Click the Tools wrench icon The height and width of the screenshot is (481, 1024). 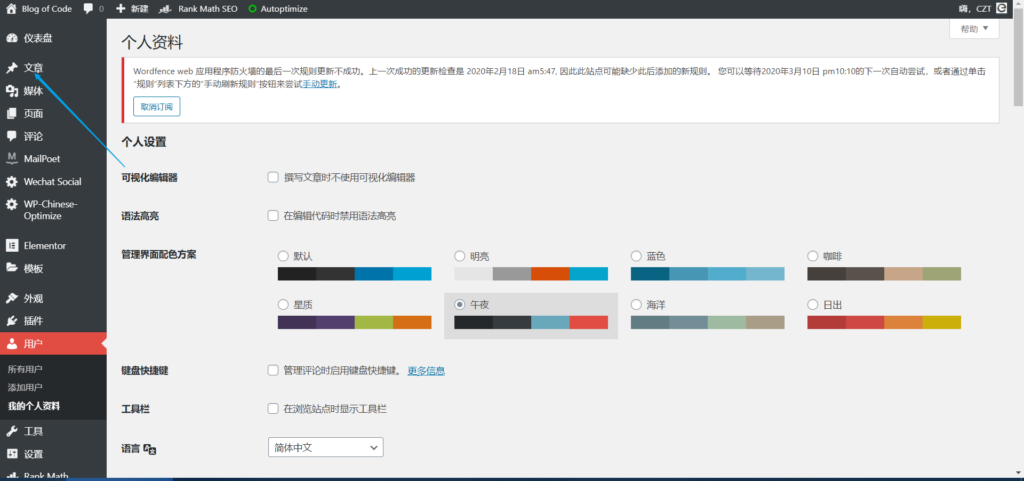click(x=12, y=431)
